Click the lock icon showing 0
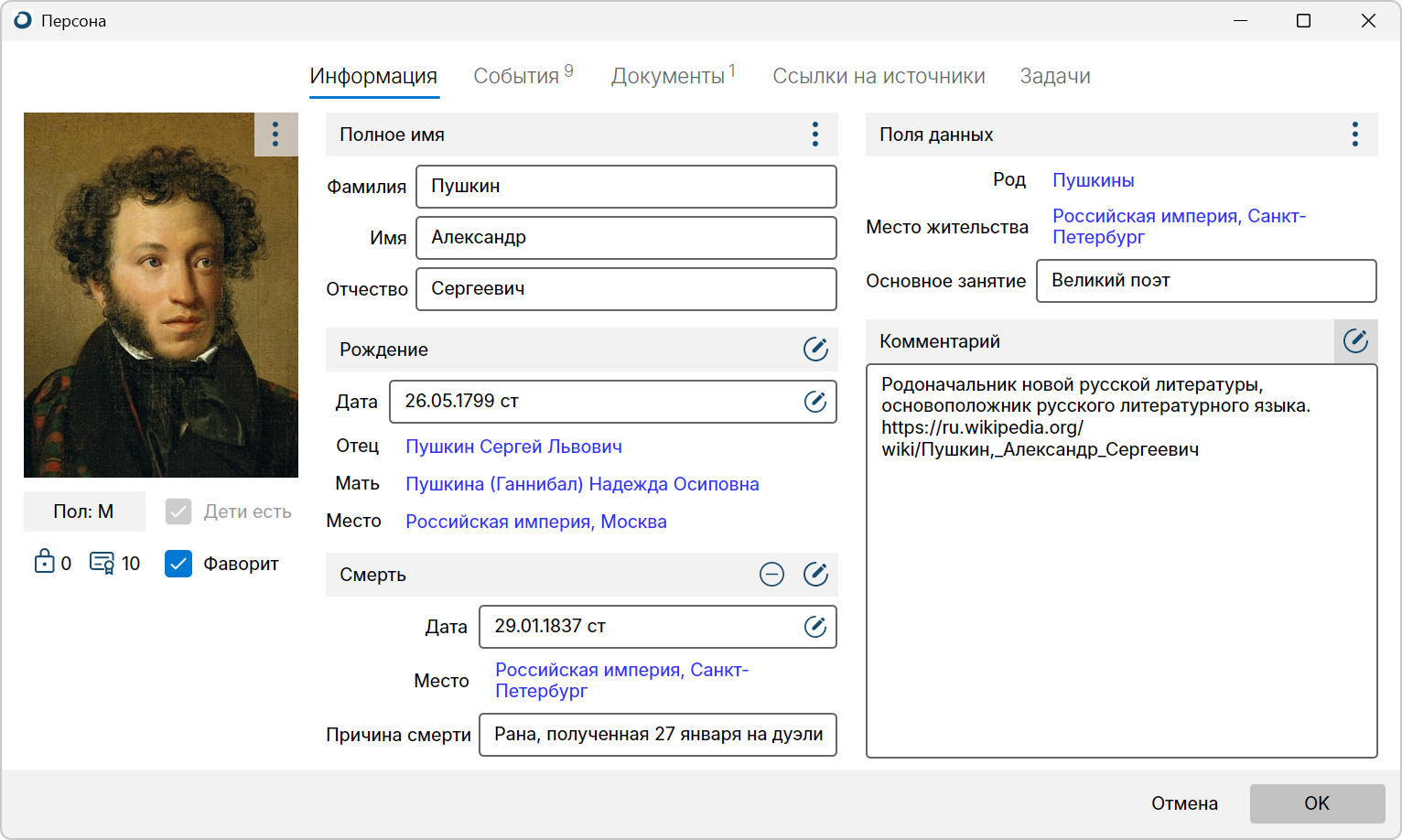This screenshot has height=840, width=1402. 44,563
